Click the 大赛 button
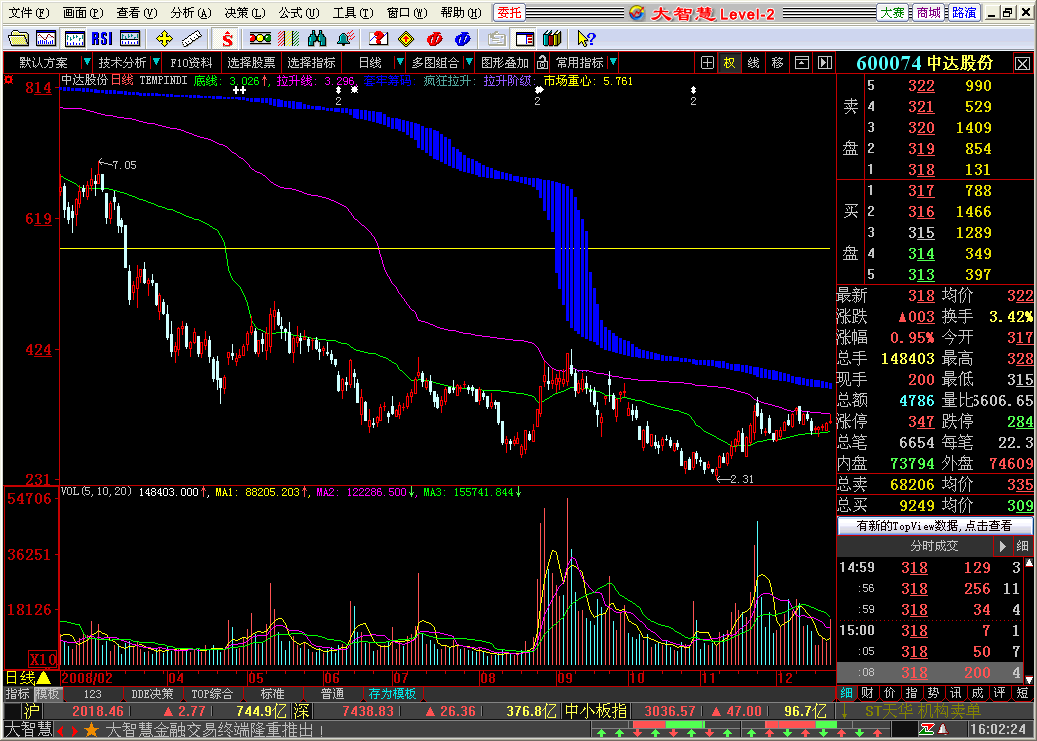 pos(892,13)
